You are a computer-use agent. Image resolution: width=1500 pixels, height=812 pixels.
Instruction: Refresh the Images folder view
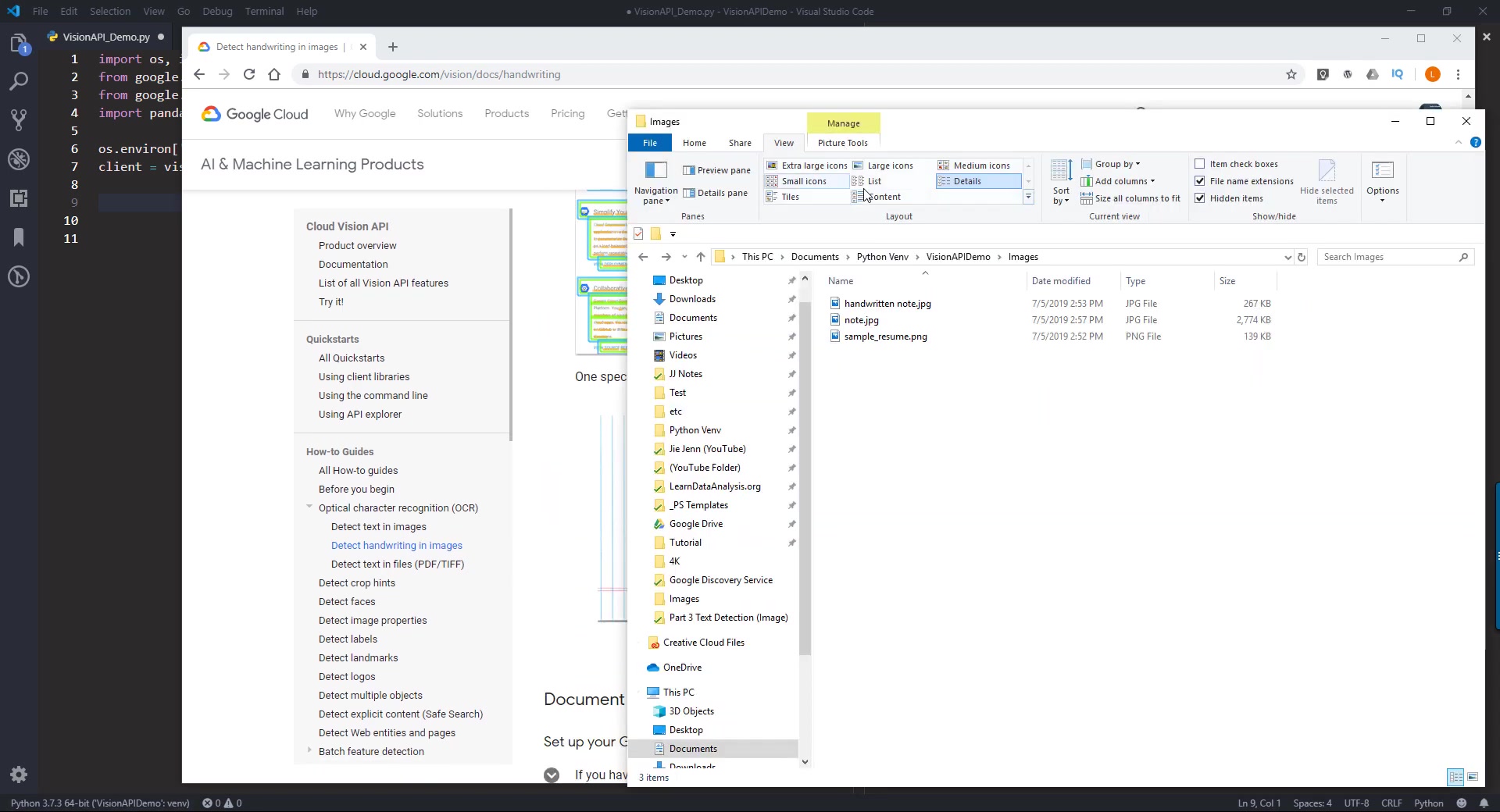[1302, 257]
